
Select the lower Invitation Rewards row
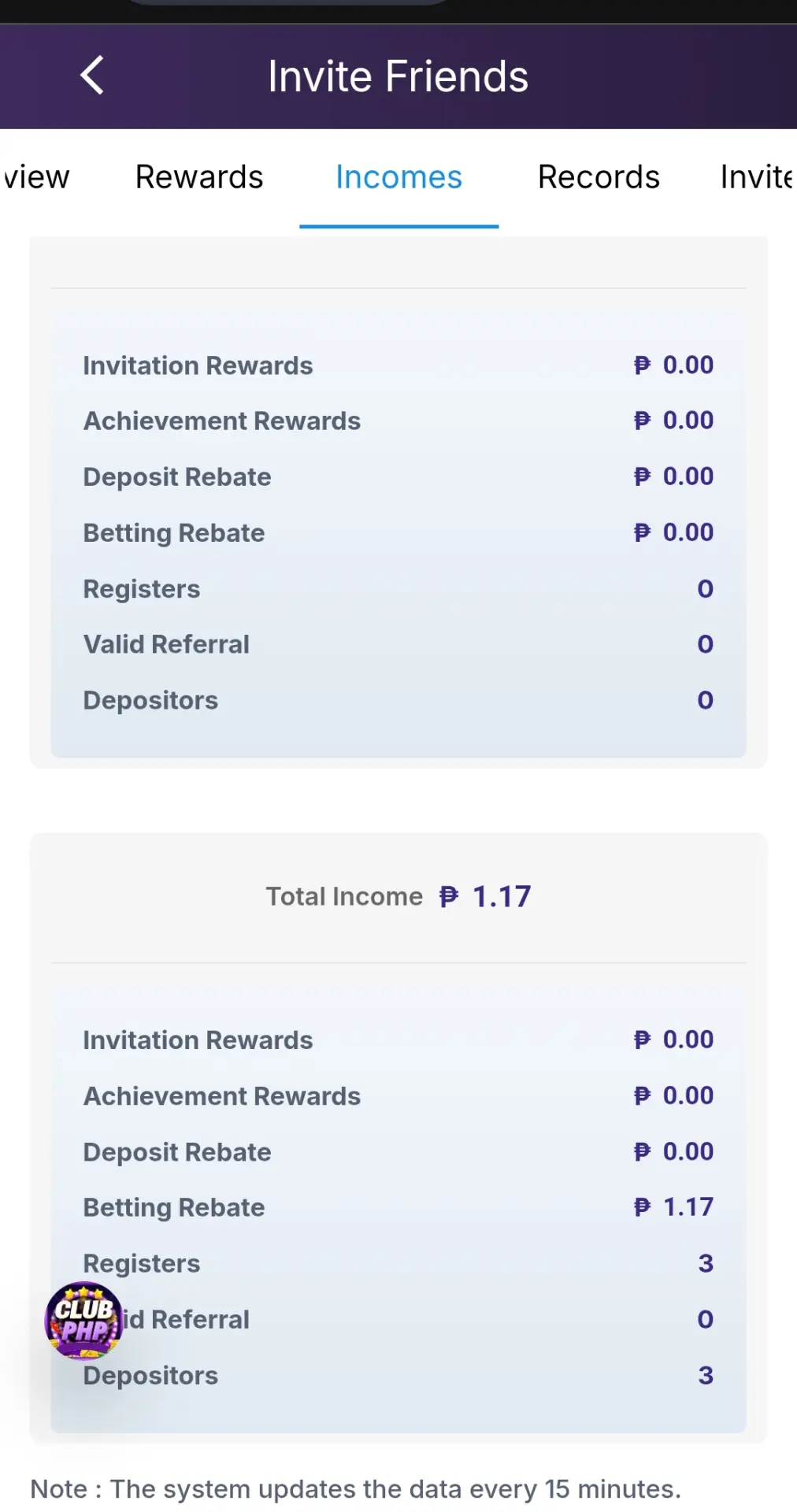click(x=398, y=1039)
